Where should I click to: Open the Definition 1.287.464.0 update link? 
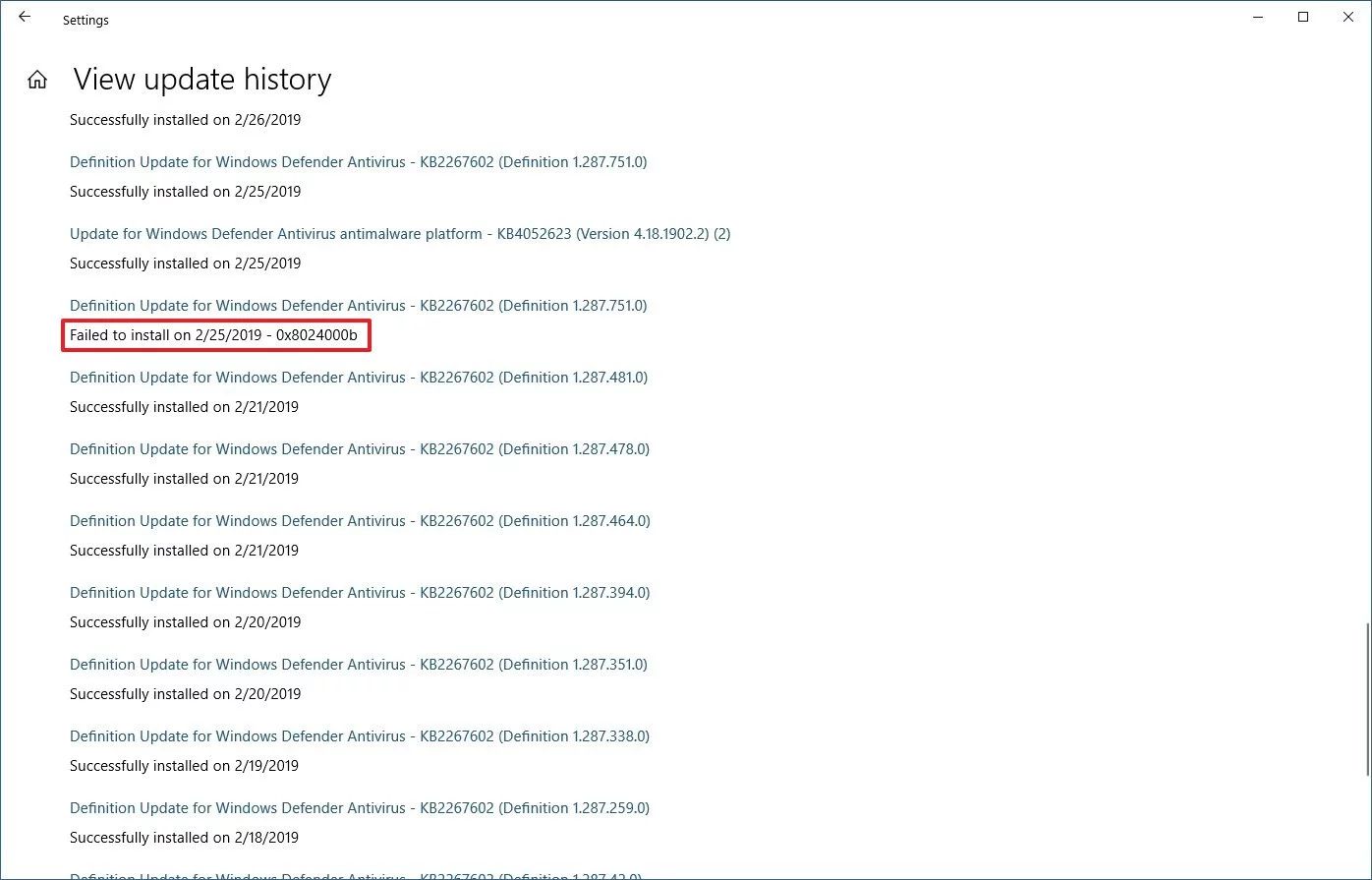point(360,521)
